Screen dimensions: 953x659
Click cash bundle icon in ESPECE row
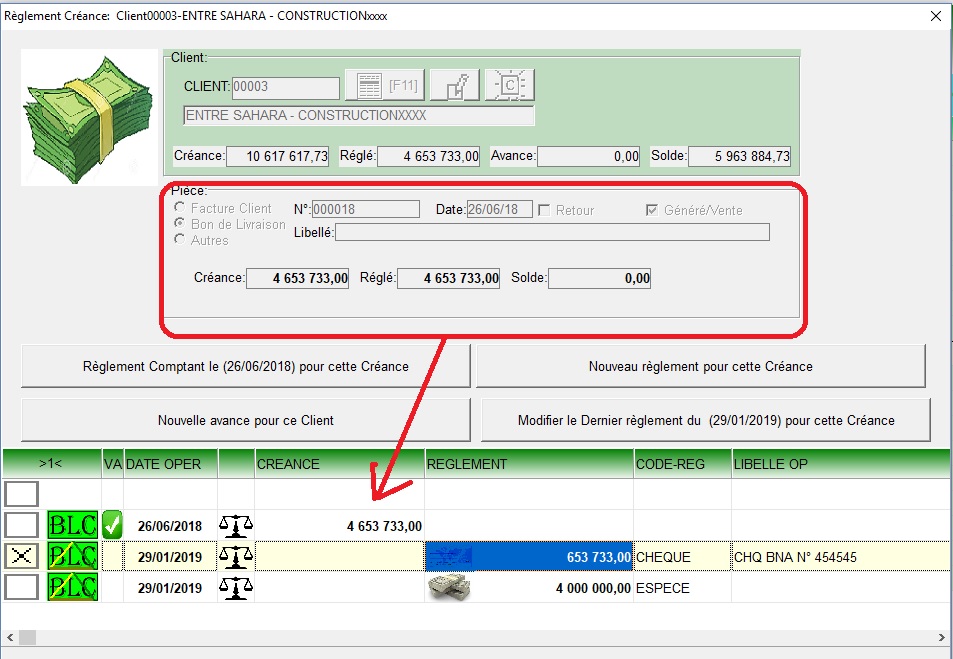(449, 587)
